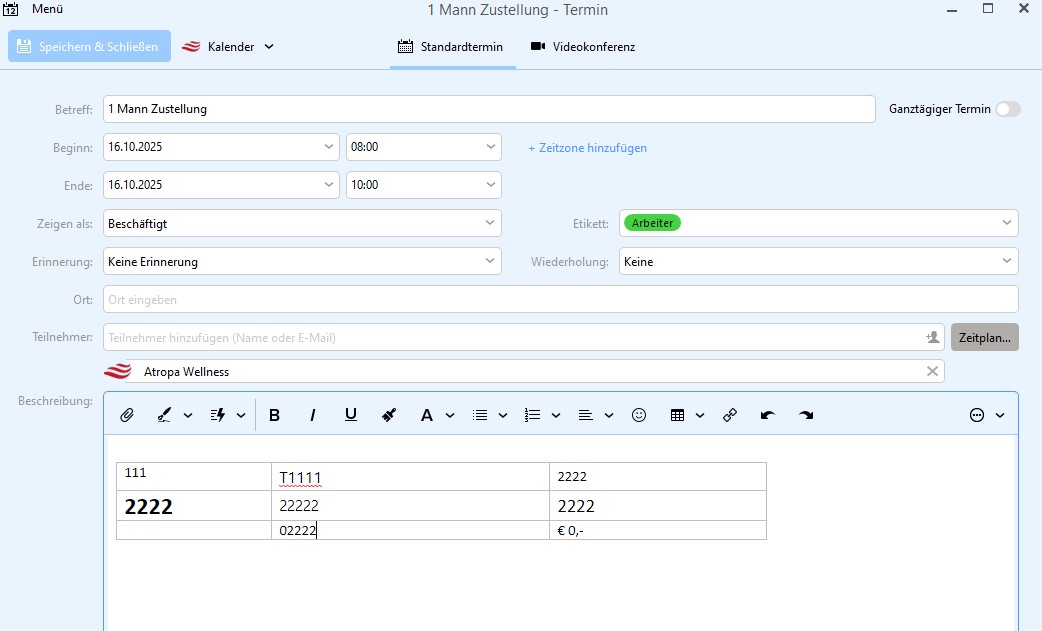Switch to the Videokonferenz tab
1042x631 pixels.
[582, 47]
